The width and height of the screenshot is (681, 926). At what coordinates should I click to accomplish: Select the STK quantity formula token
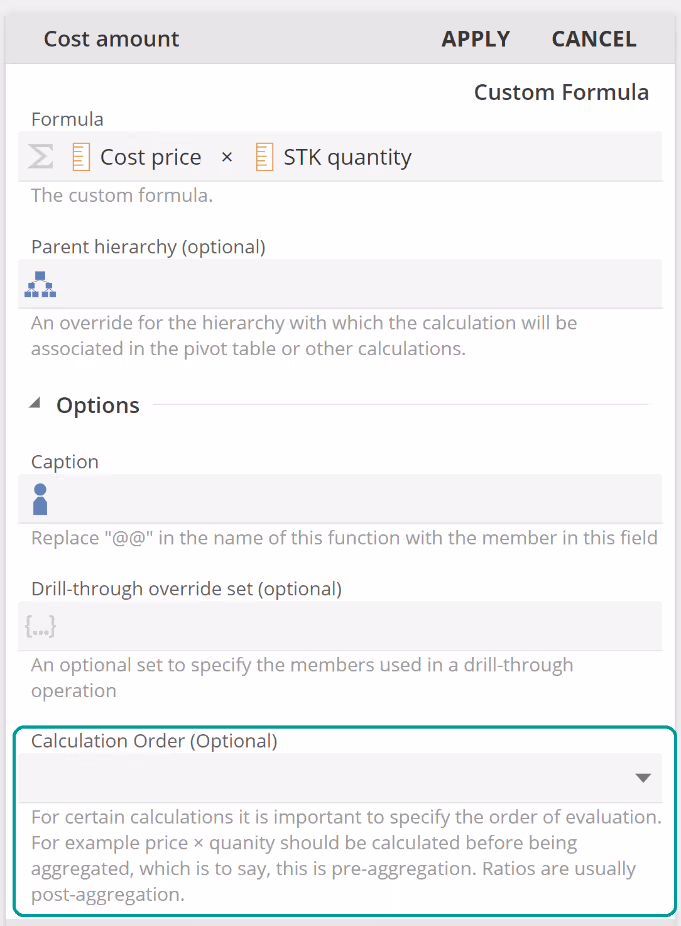point(346,157)
